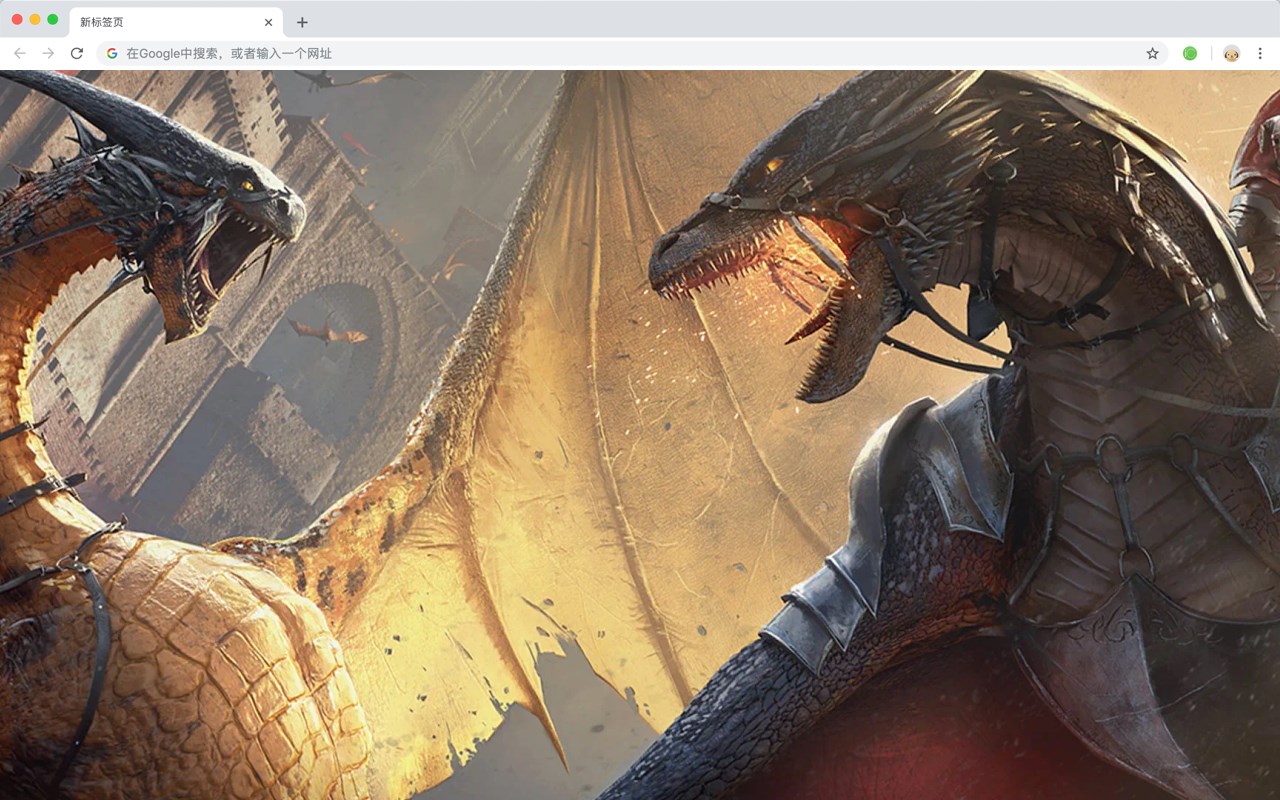Bookmark this page with the star icon
Screen dimensions: 1280x800
click(x=1152, y=53)
